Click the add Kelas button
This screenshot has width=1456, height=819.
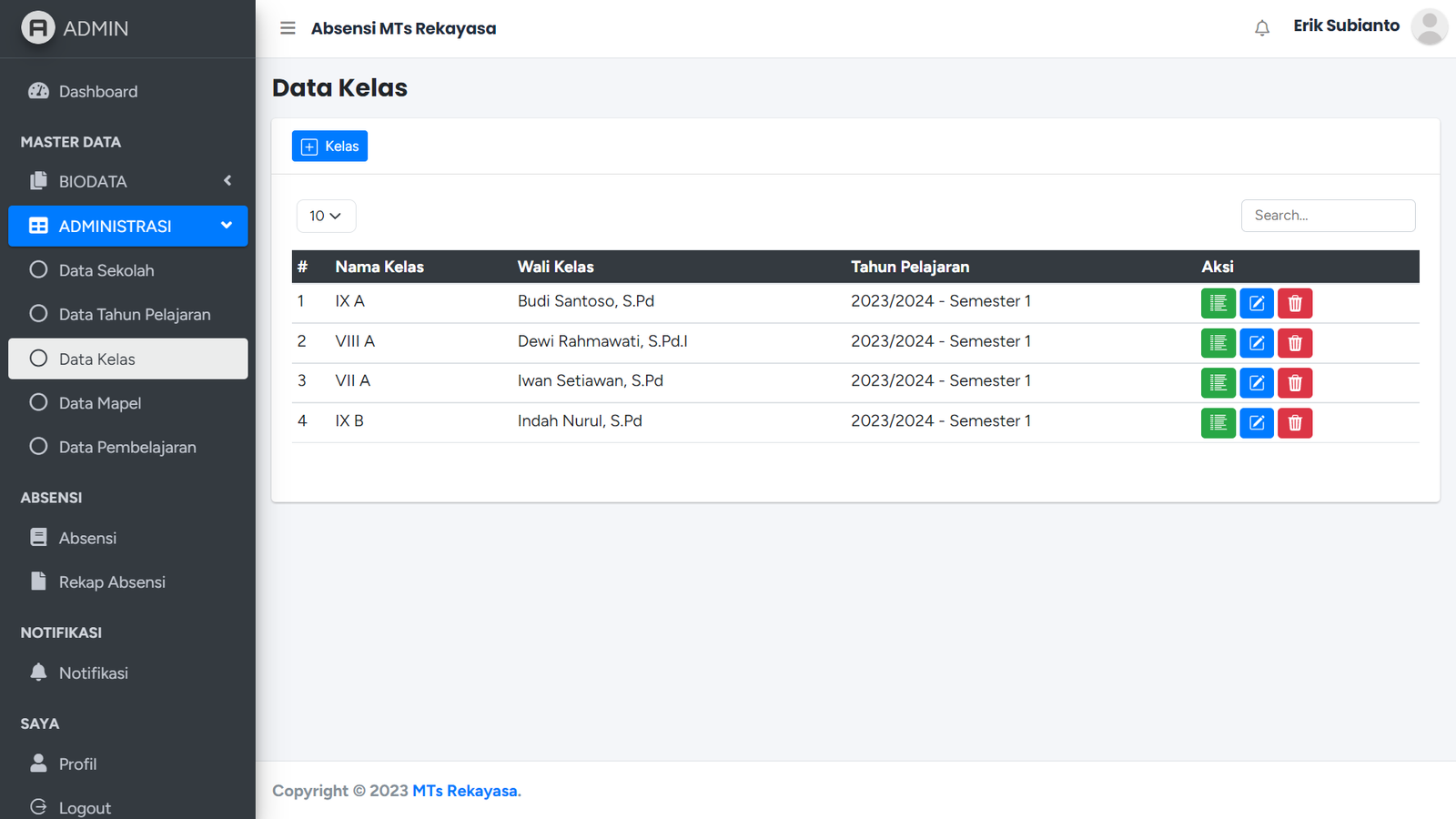329,147
